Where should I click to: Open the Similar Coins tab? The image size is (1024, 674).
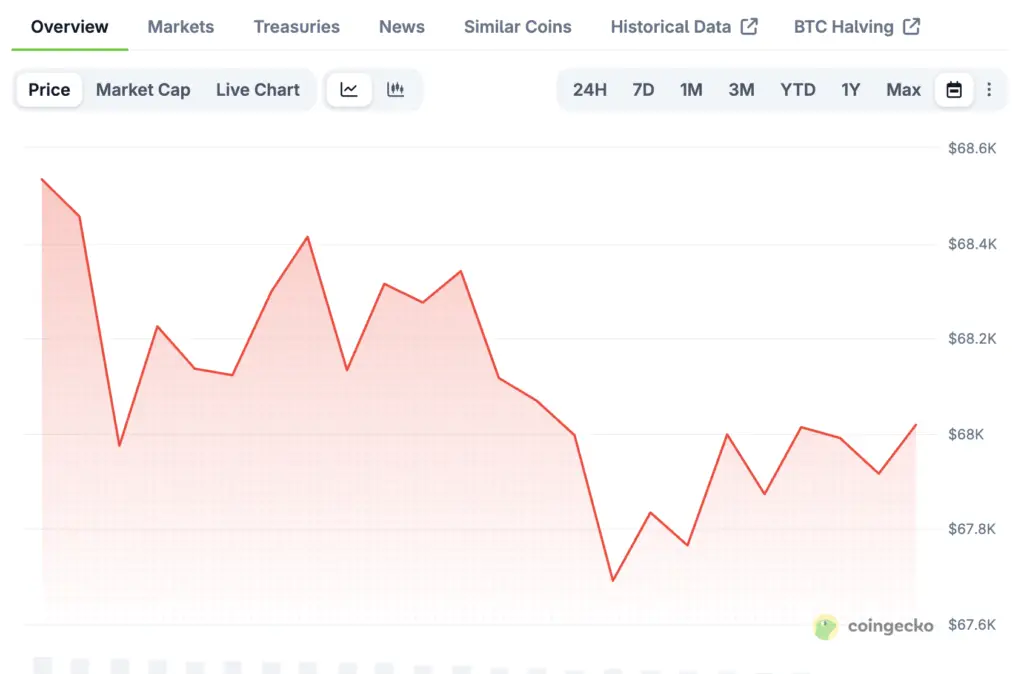pyautogui.click(x=518, y=27)
